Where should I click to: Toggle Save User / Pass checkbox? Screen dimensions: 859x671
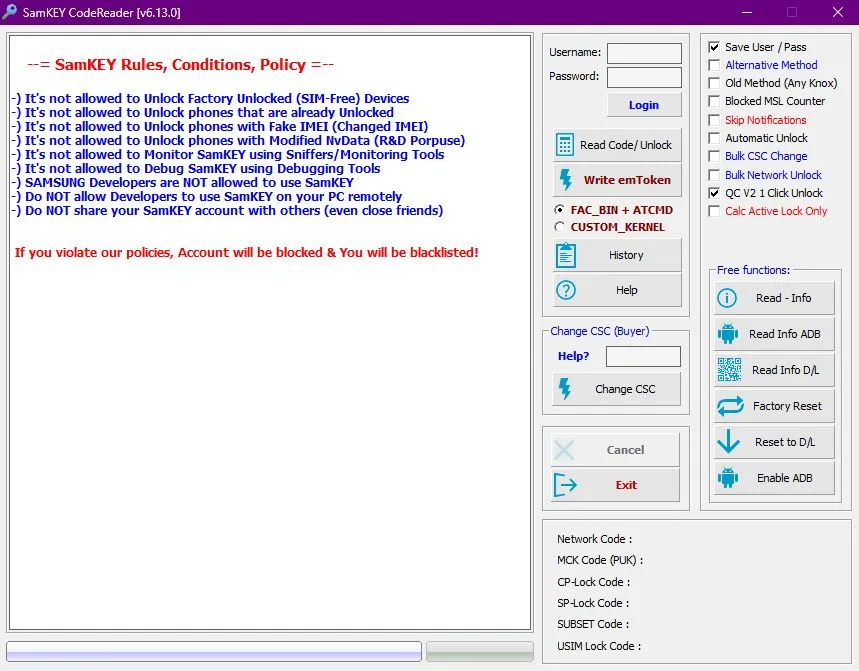coord(714,47)
